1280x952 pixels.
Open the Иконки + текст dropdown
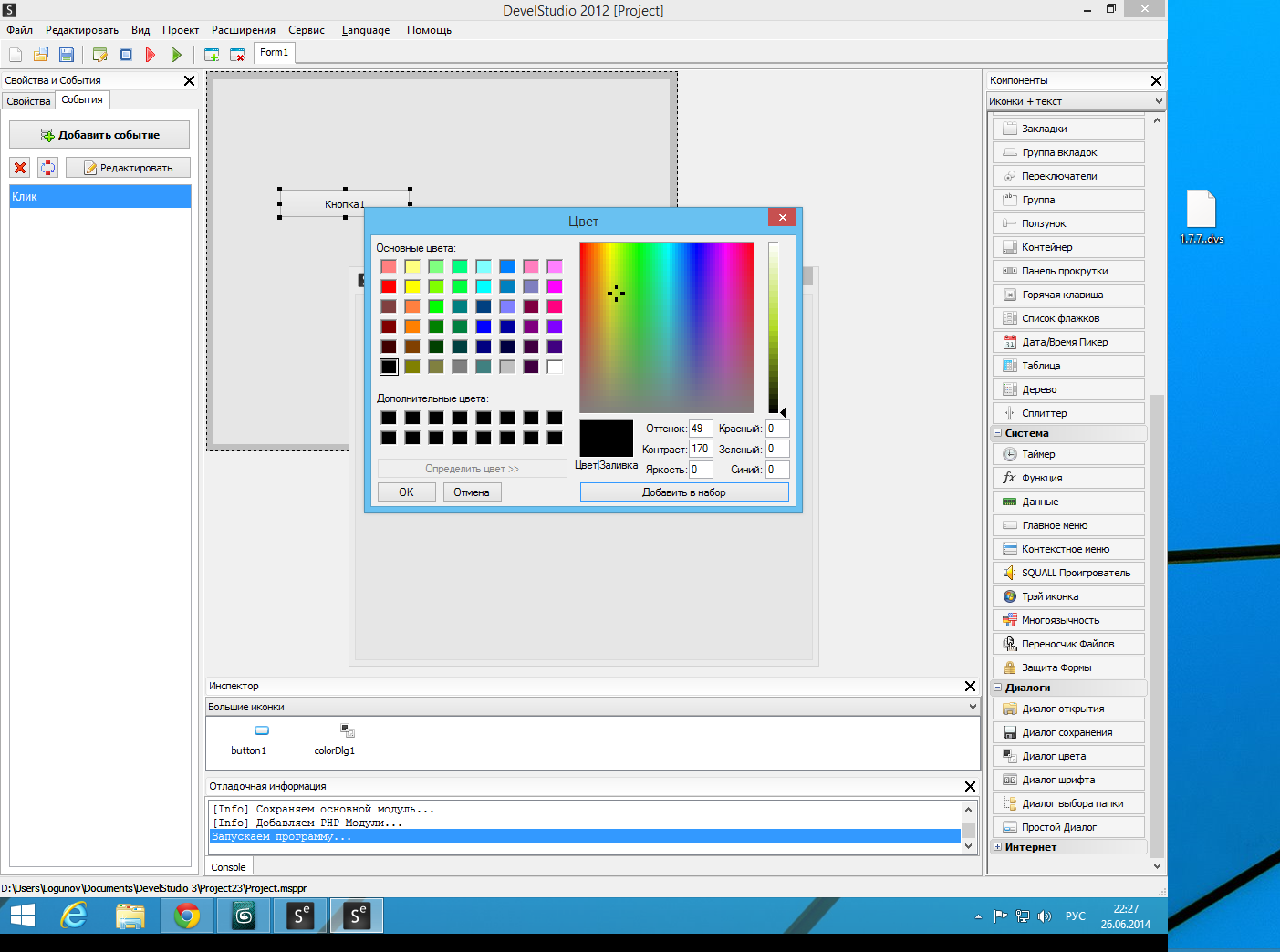click(x=1076, y=101)
